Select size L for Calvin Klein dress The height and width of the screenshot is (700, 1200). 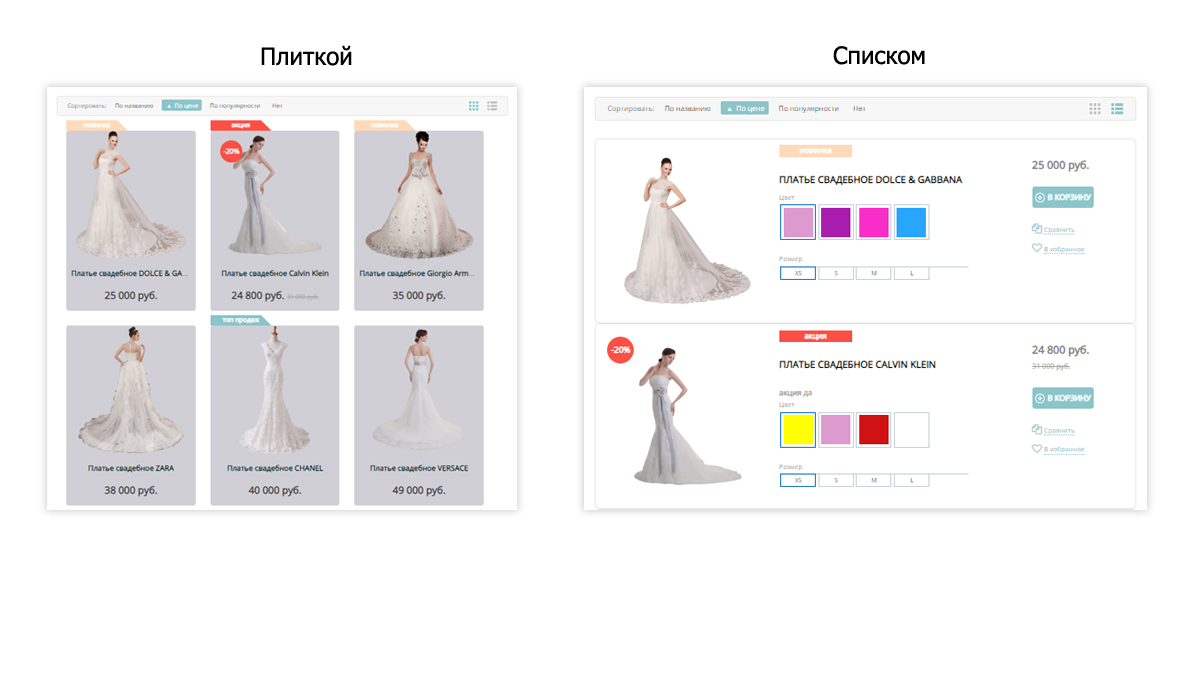(x=912, y=480)
